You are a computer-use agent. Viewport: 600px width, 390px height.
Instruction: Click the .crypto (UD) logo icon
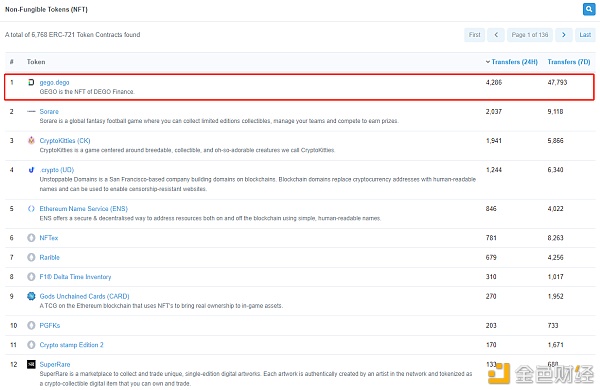[31, 170]
